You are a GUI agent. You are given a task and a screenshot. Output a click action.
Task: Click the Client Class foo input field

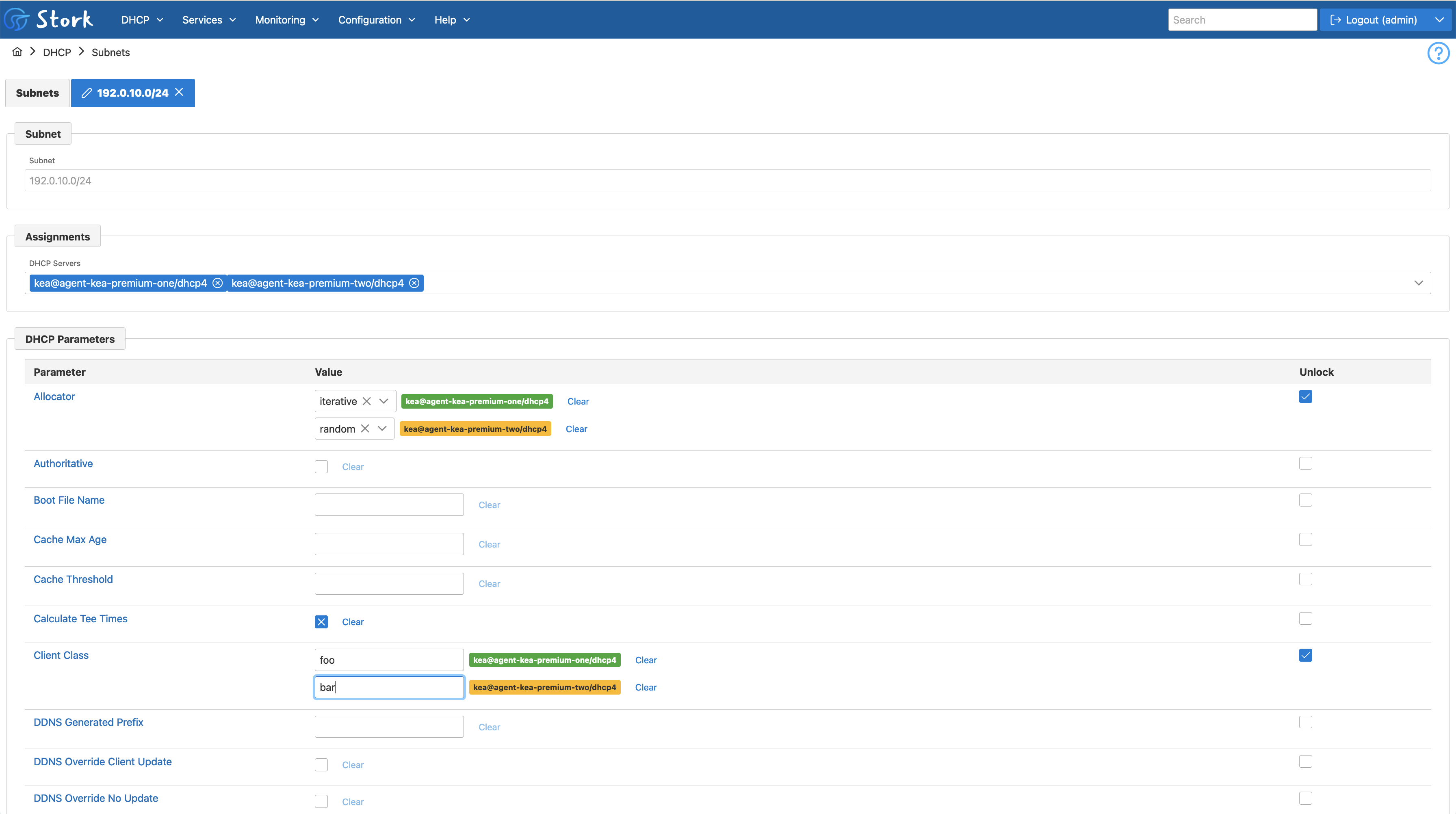pos(389,660)
